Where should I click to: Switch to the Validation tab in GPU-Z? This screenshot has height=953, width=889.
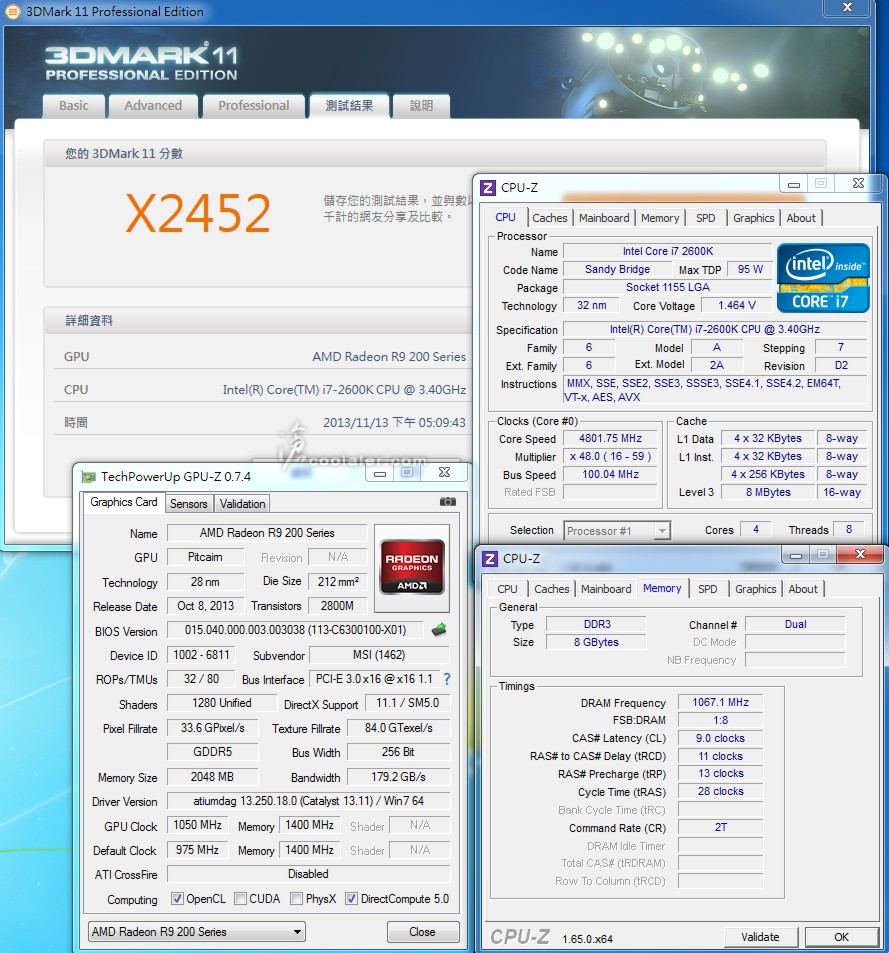click(x=242, y=504)
